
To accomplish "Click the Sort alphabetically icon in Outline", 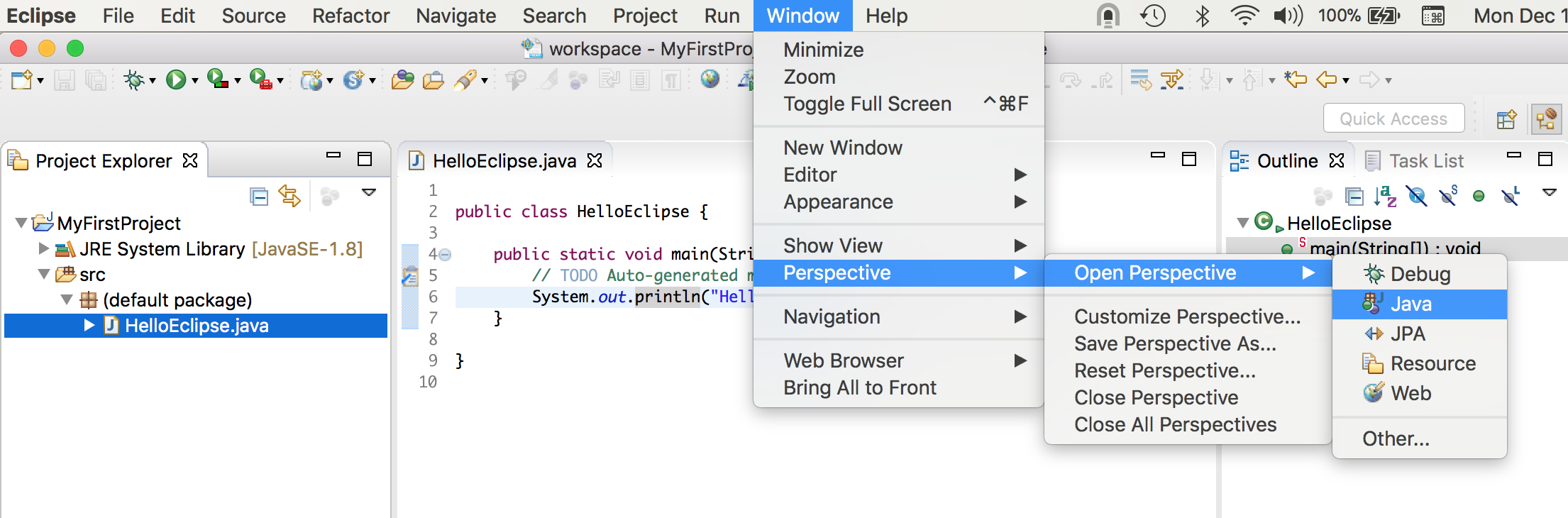I will (1385, 196).
